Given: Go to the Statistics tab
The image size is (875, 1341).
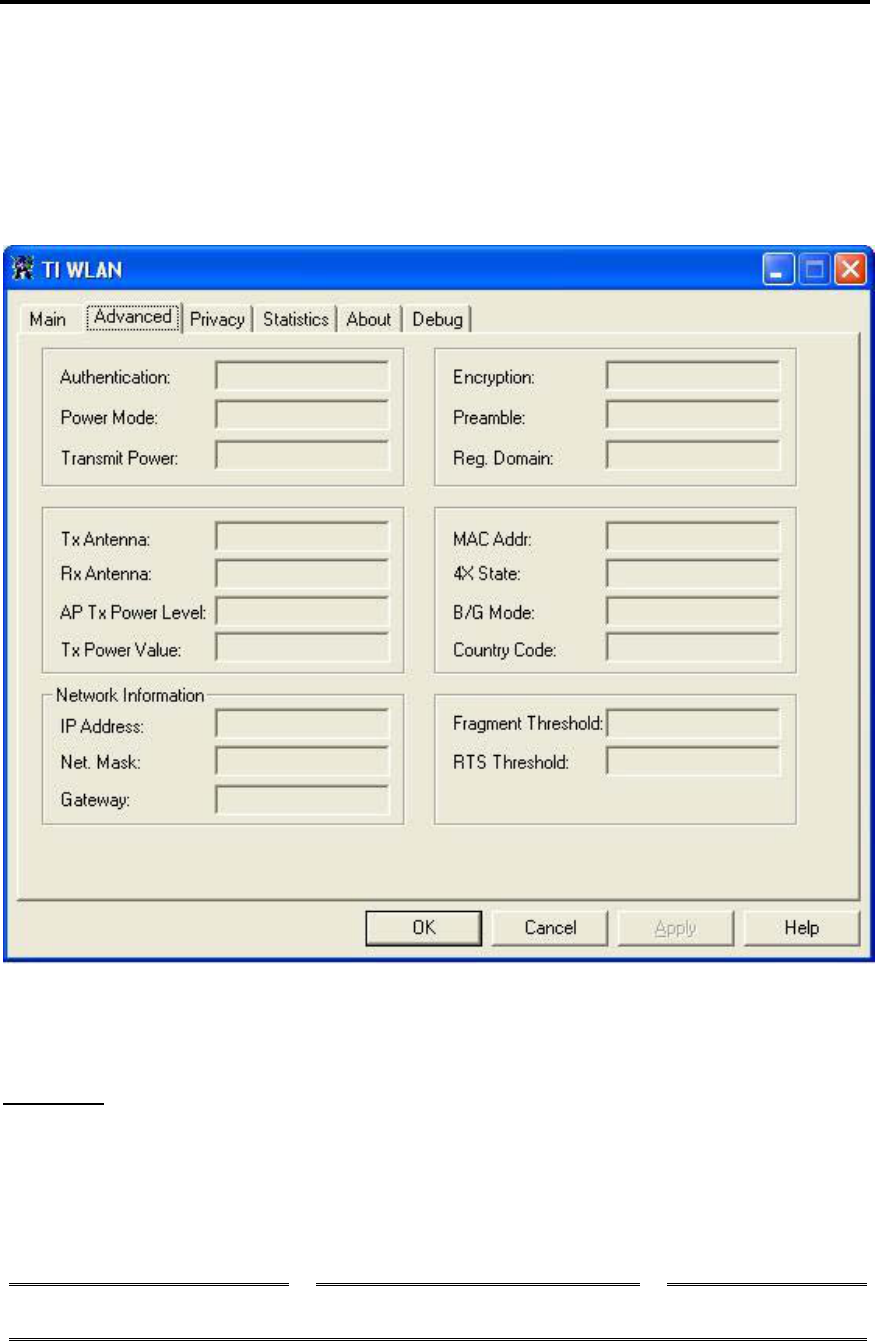Looking at the screenshot, I should click(x=295, y=319).
